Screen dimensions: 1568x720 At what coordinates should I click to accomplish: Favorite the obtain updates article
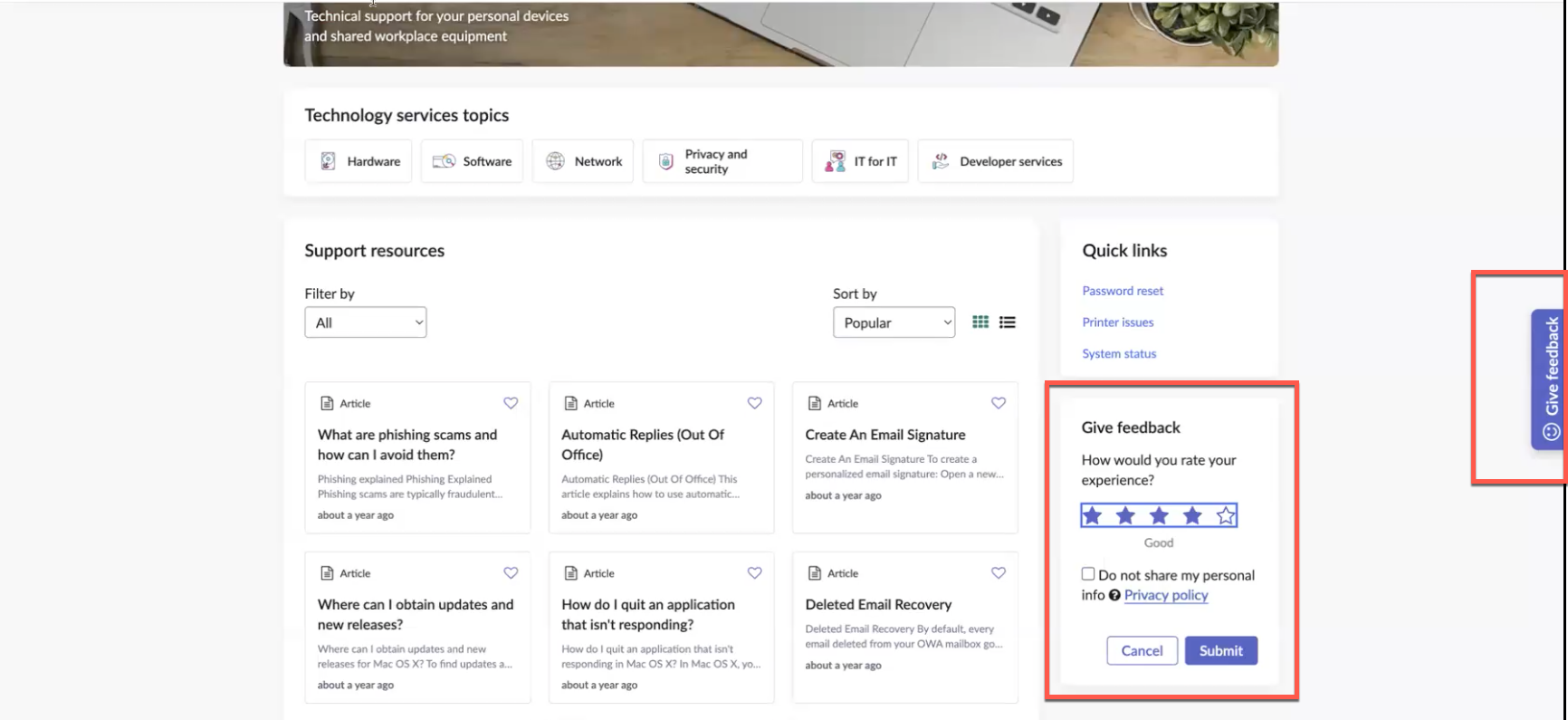point(511,573)
